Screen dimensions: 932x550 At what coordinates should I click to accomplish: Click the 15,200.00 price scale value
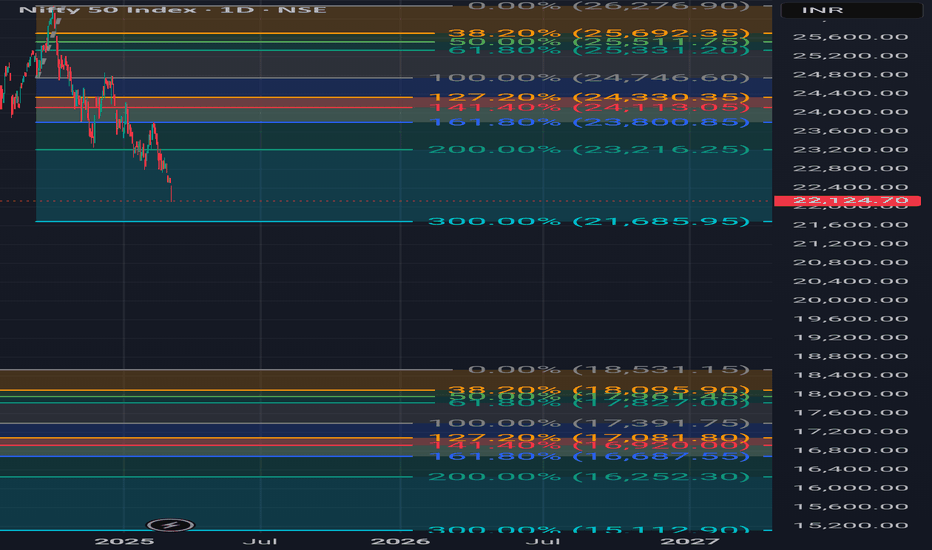point(851,526)
